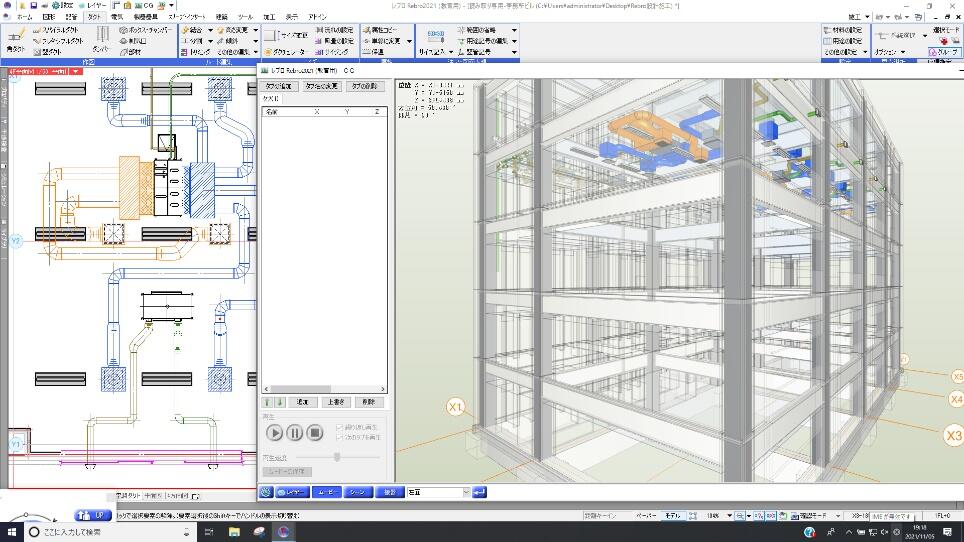This screenshot has height=542, width=964.
Task: Click the Usage Settings (用途の設定) ribbon item
Action: (x=843, y=41)
